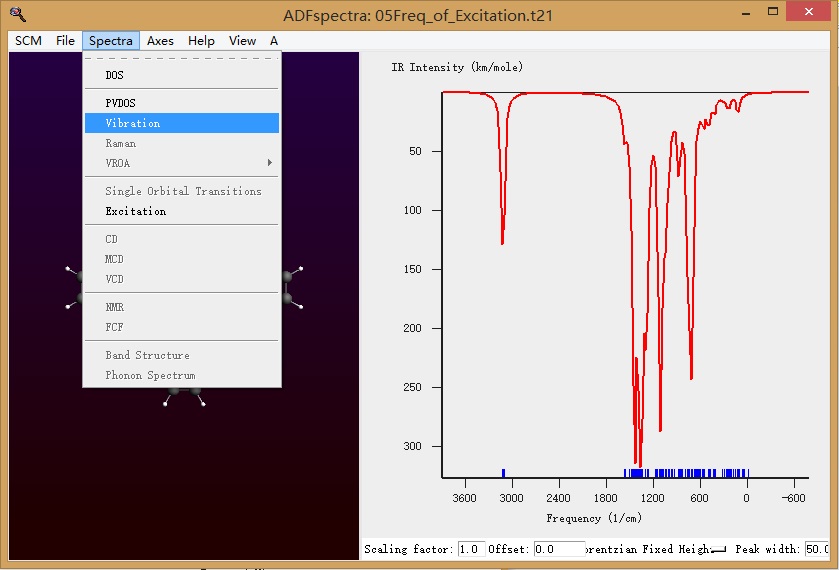This screenshot has height=570, width=839.
Task: Click the 150 tick label on intensity axis
Action: [x=413, y=269]
